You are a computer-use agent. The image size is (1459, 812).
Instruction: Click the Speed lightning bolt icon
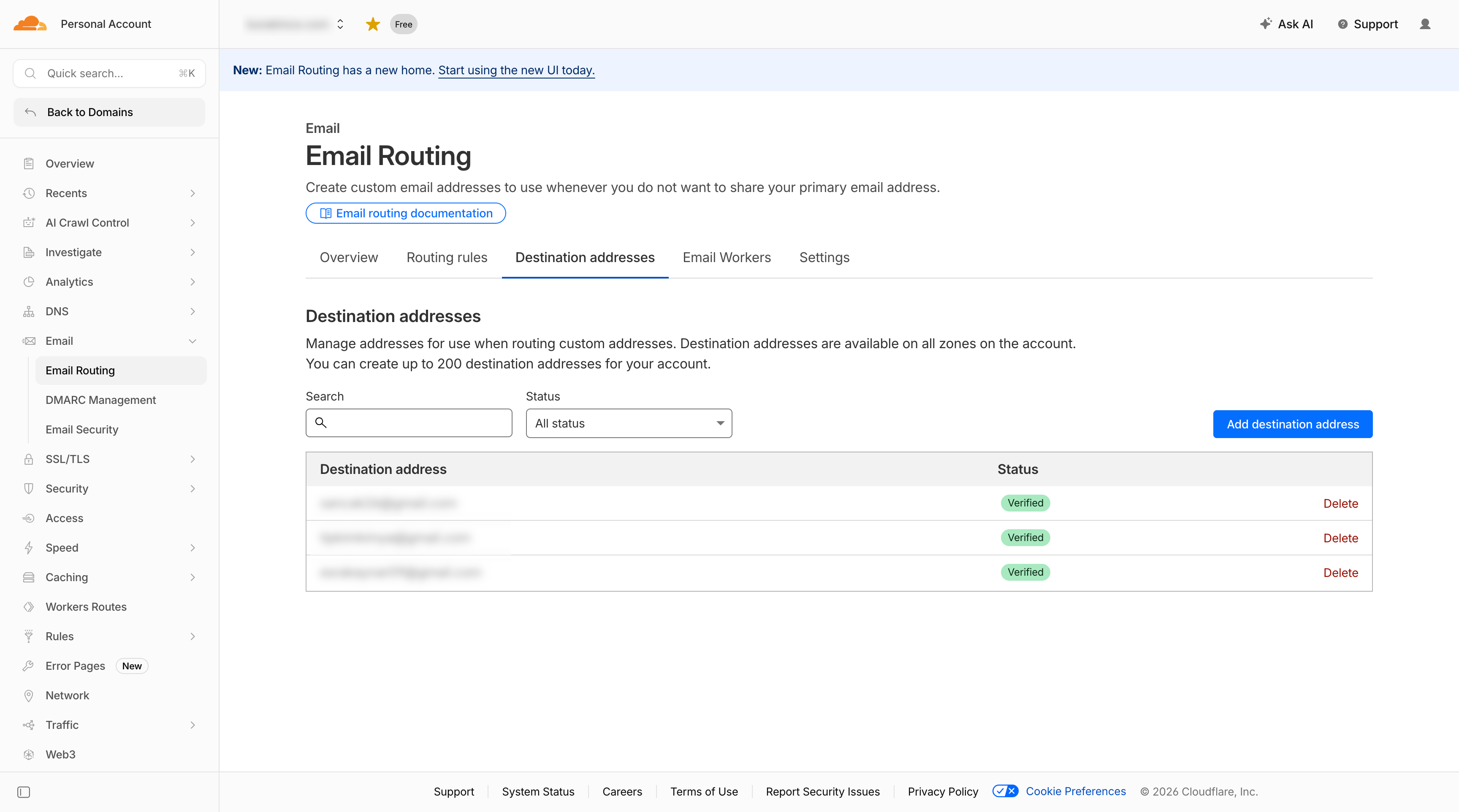(29, 547)
